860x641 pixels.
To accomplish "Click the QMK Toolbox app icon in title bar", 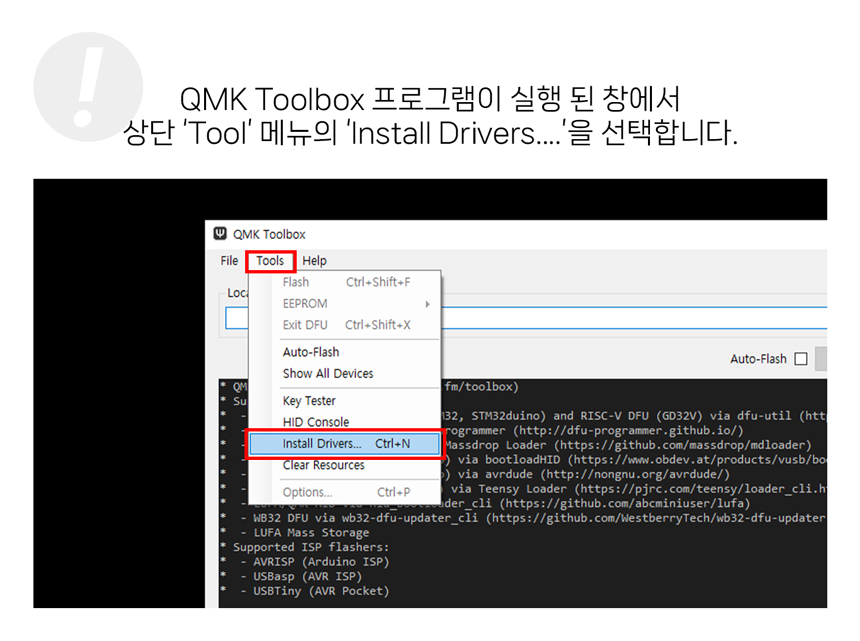I will 220,234.
